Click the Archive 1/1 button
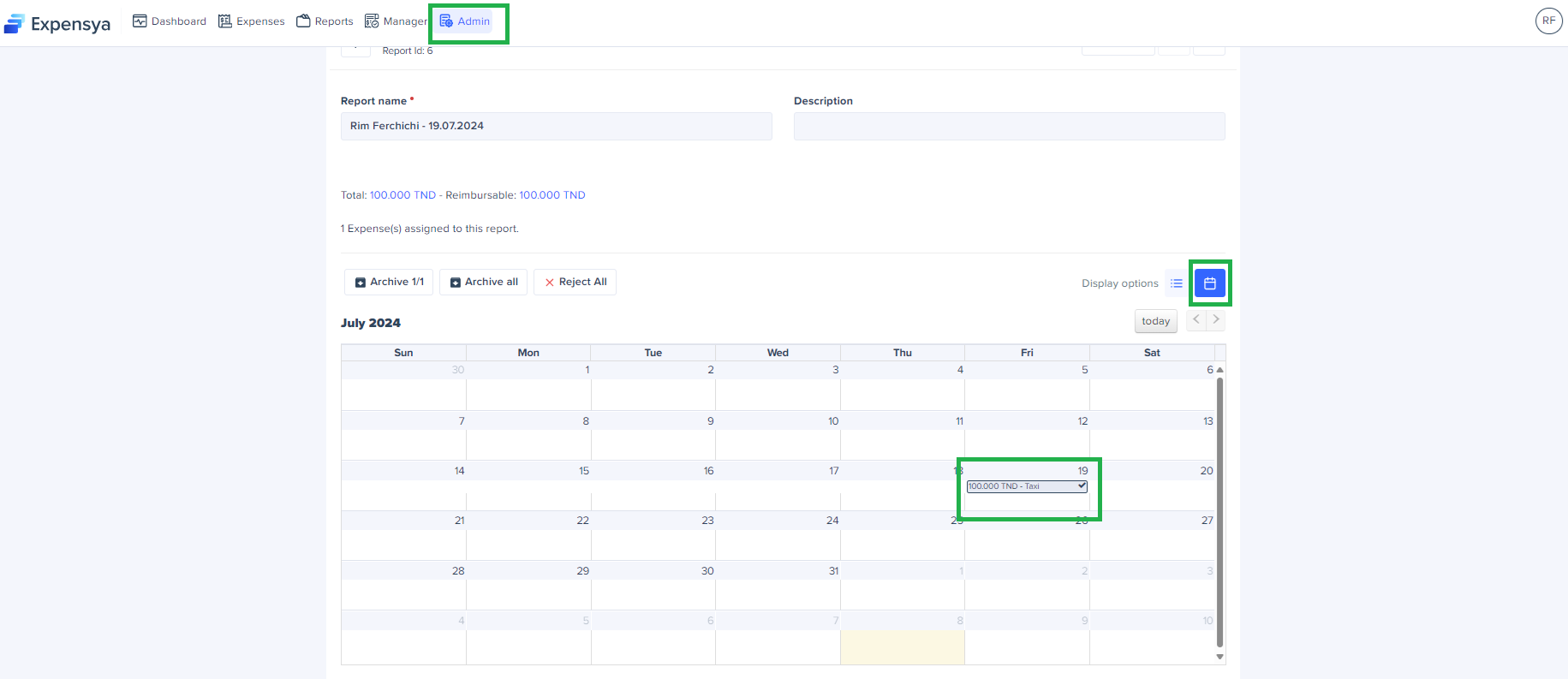Image resolution: width=1568 pixels, height=679 pixels. coord(390,282)
